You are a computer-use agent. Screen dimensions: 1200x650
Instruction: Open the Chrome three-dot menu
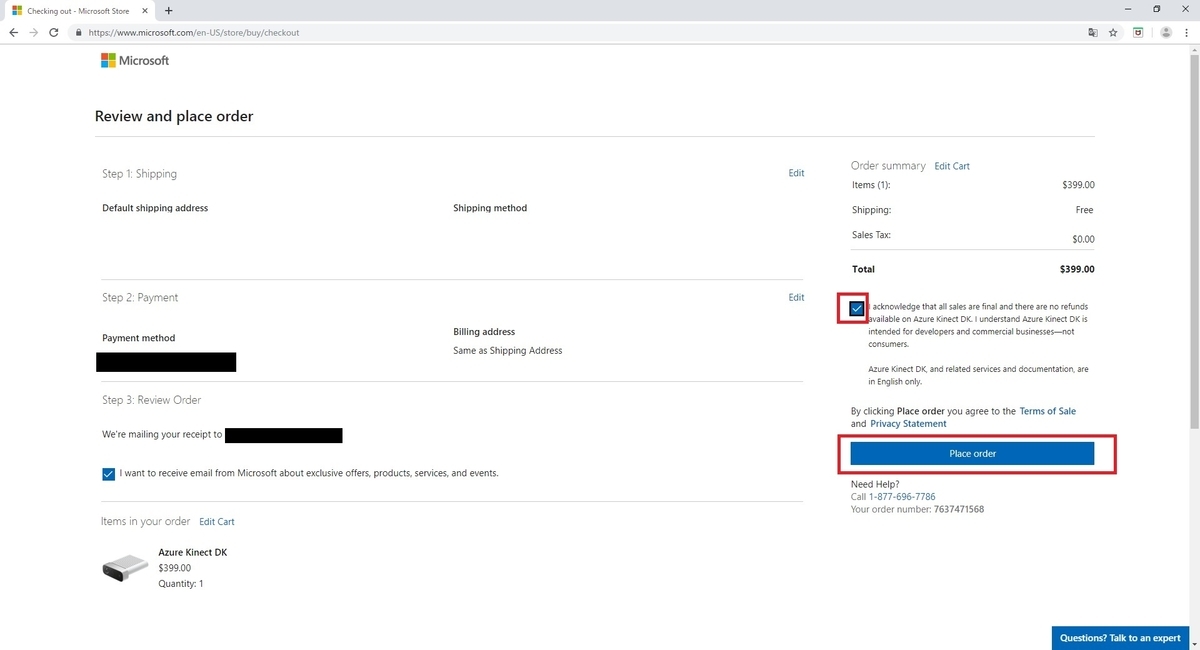coord(1187,32)
